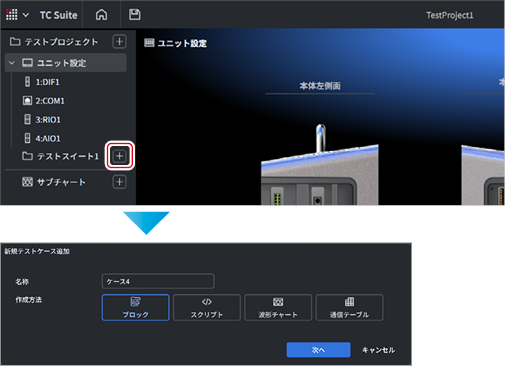The width and height of the screenshot is (505, 366).
Task: Collapse the ユニット設定 tree node chevron
Action: [12, 63]
